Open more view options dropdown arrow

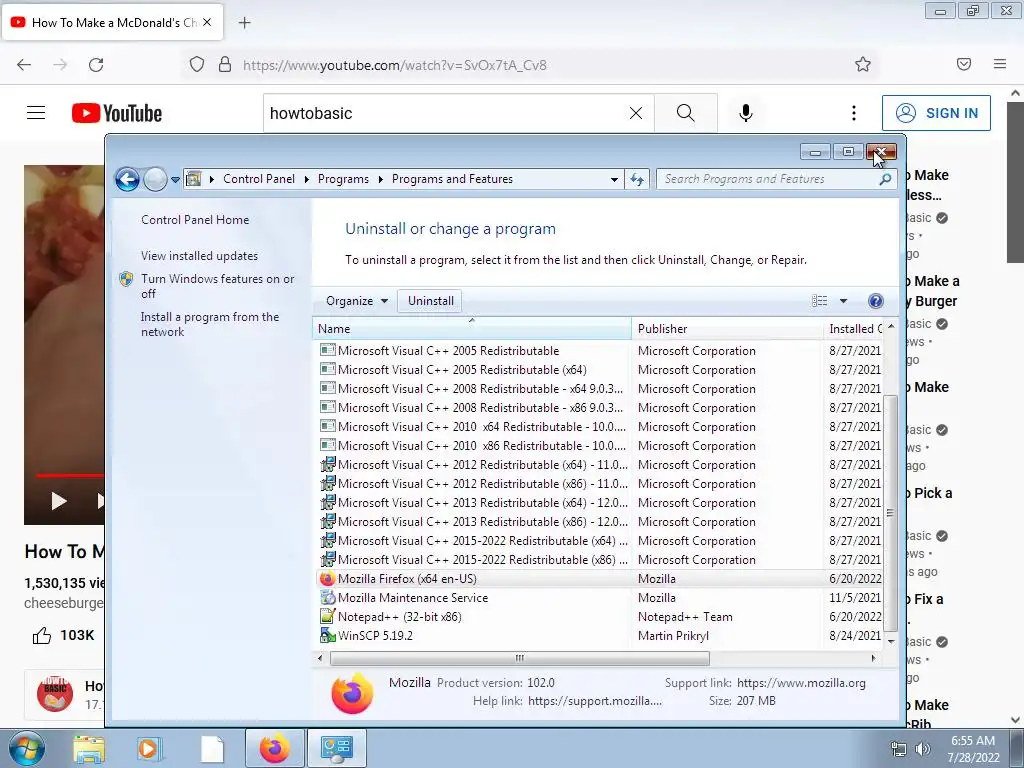coord(843,301)
